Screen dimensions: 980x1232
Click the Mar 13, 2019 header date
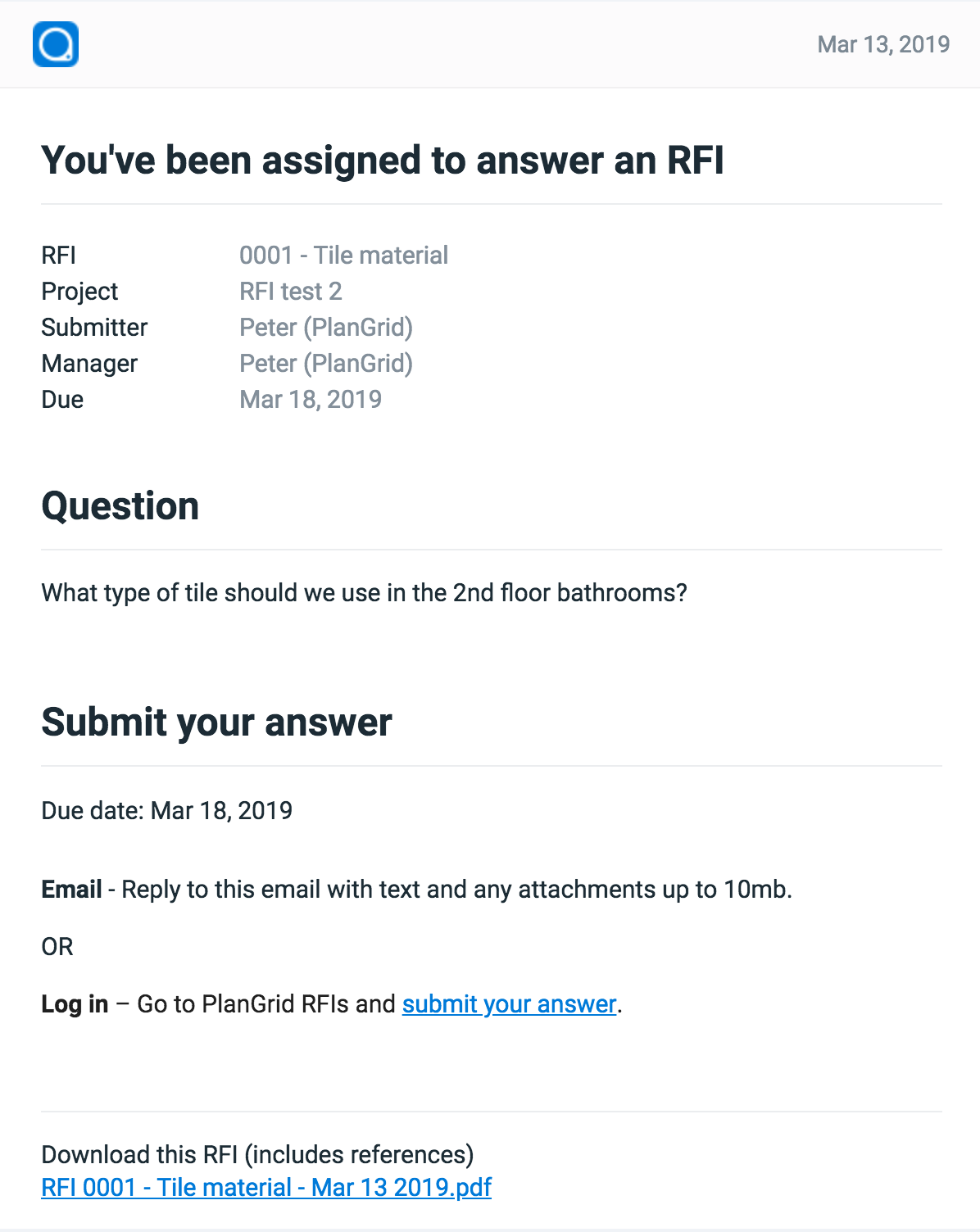click(883, 44)
